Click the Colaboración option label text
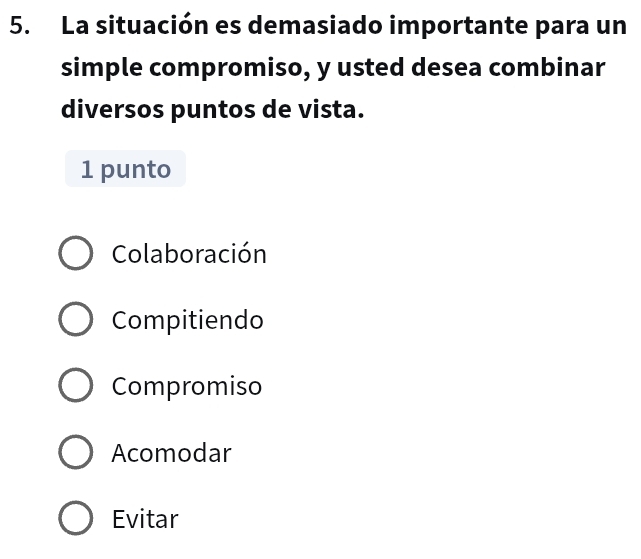The height and width of the screenshot is (559, 641). point(189,254)
